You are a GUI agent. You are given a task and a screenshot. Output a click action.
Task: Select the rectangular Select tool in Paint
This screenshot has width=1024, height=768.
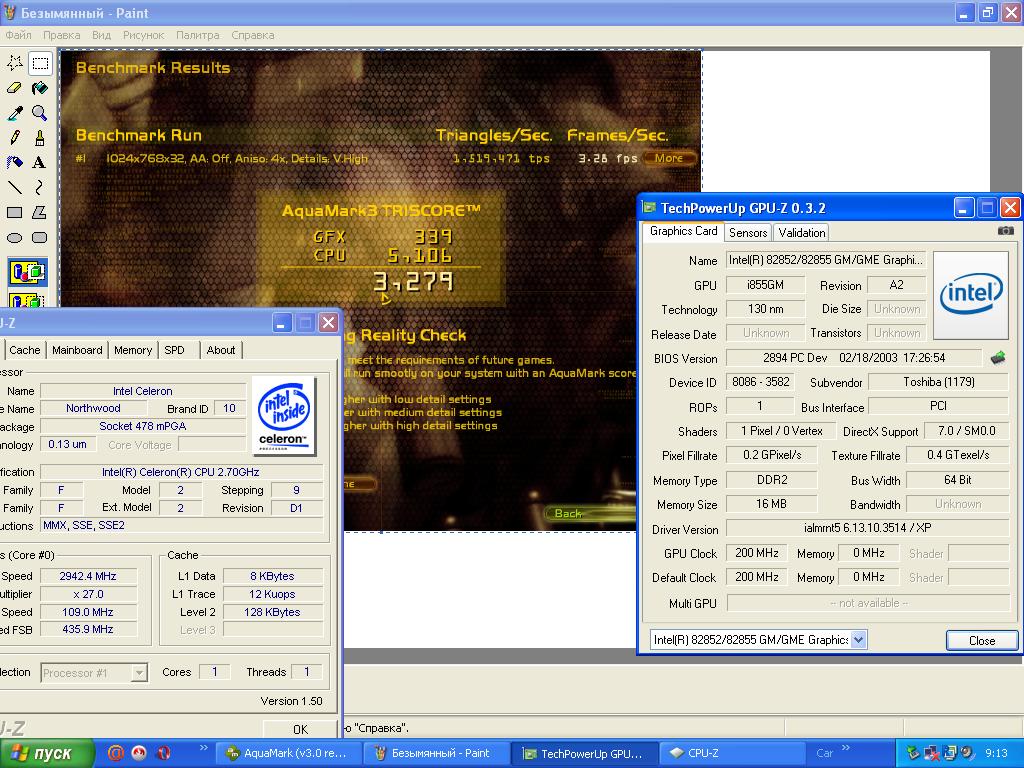click(40, 63)
